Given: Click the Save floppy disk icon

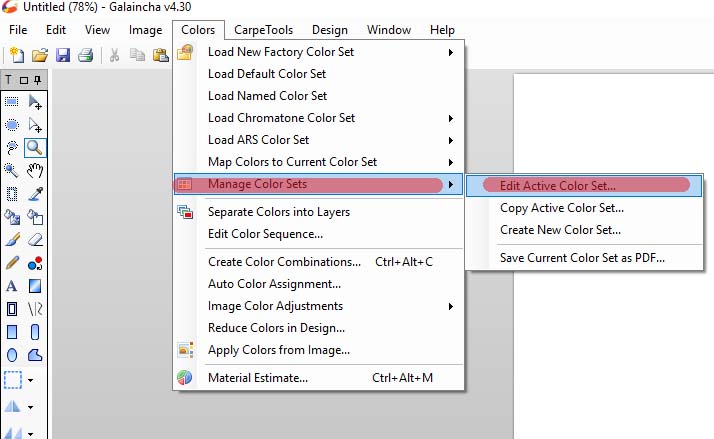Looking at the screenshot, I should 63,55.
